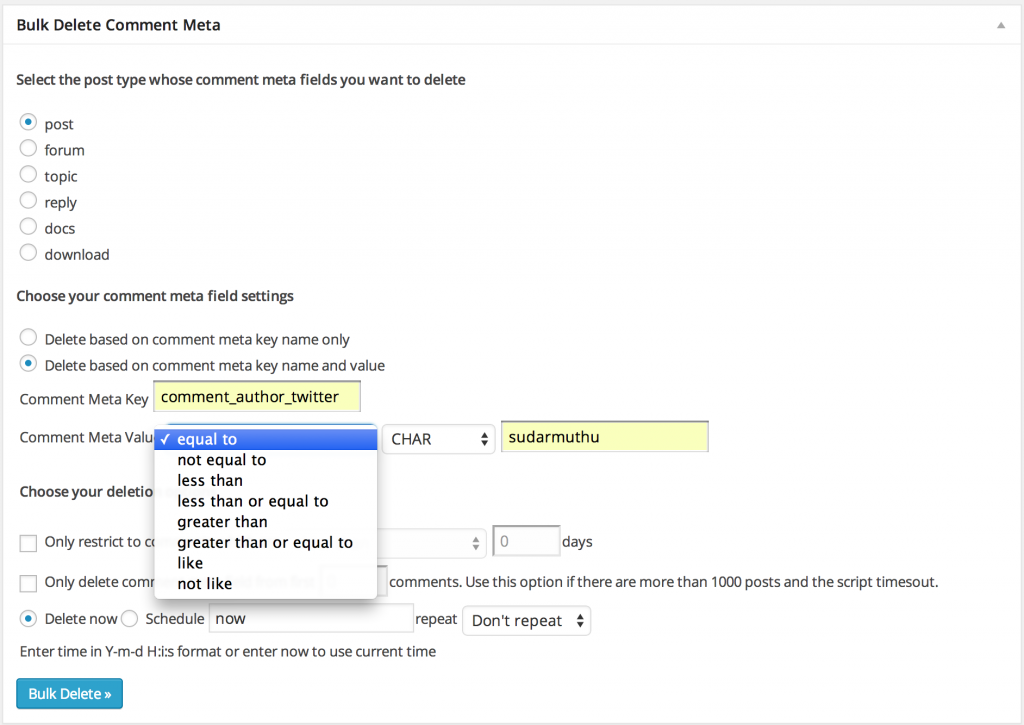Viewport: 1024px width, 725px height.
Task: Switch deletion trigger to 'Schedule'
Action: 130,618
